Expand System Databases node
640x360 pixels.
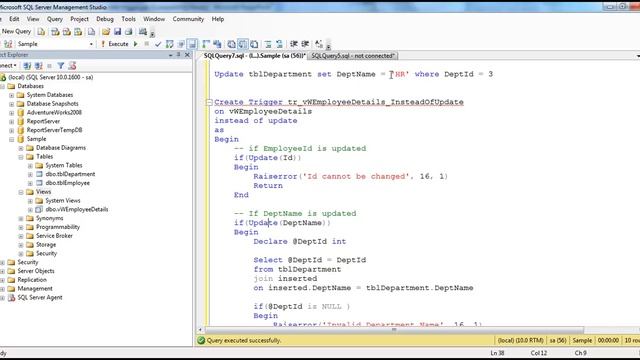pyautogui.click(x=11, y=95)
